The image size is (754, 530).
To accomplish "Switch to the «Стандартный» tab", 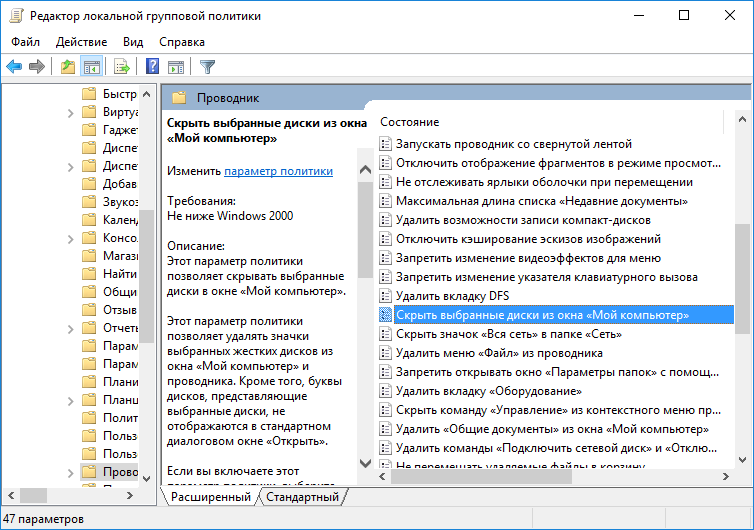I will click(x=303, y=497).
